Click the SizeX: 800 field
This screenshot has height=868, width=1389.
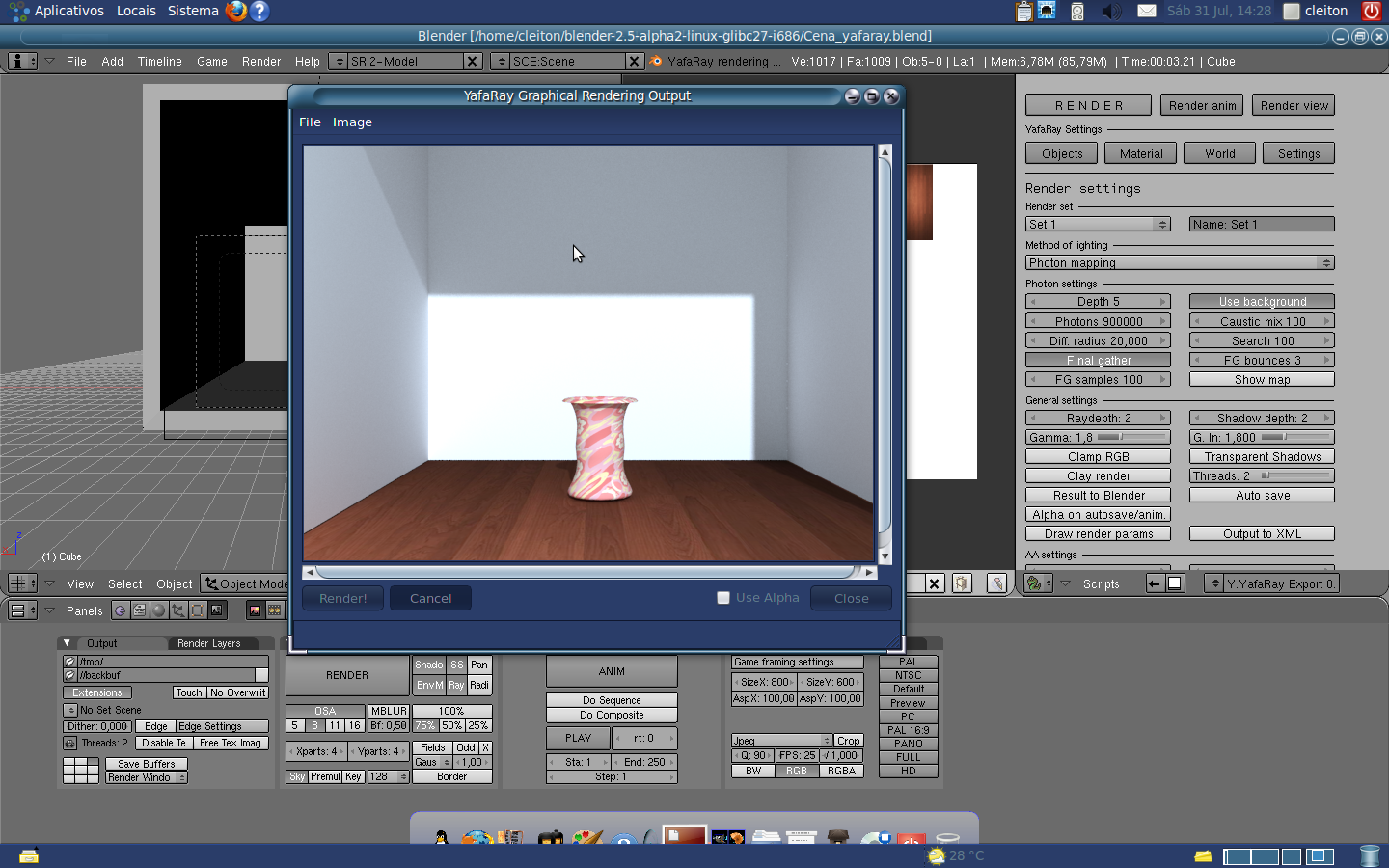click(764, 682)
